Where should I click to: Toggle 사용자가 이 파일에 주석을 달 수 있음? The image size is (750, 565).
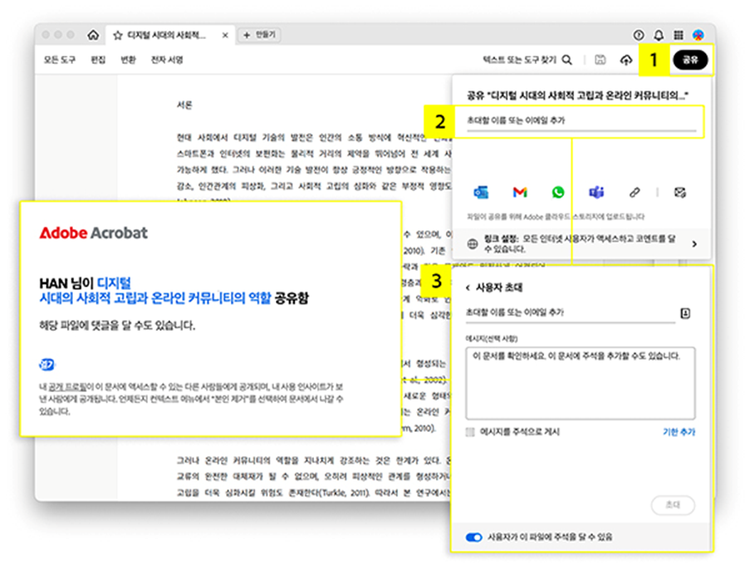tap(474, 537)
